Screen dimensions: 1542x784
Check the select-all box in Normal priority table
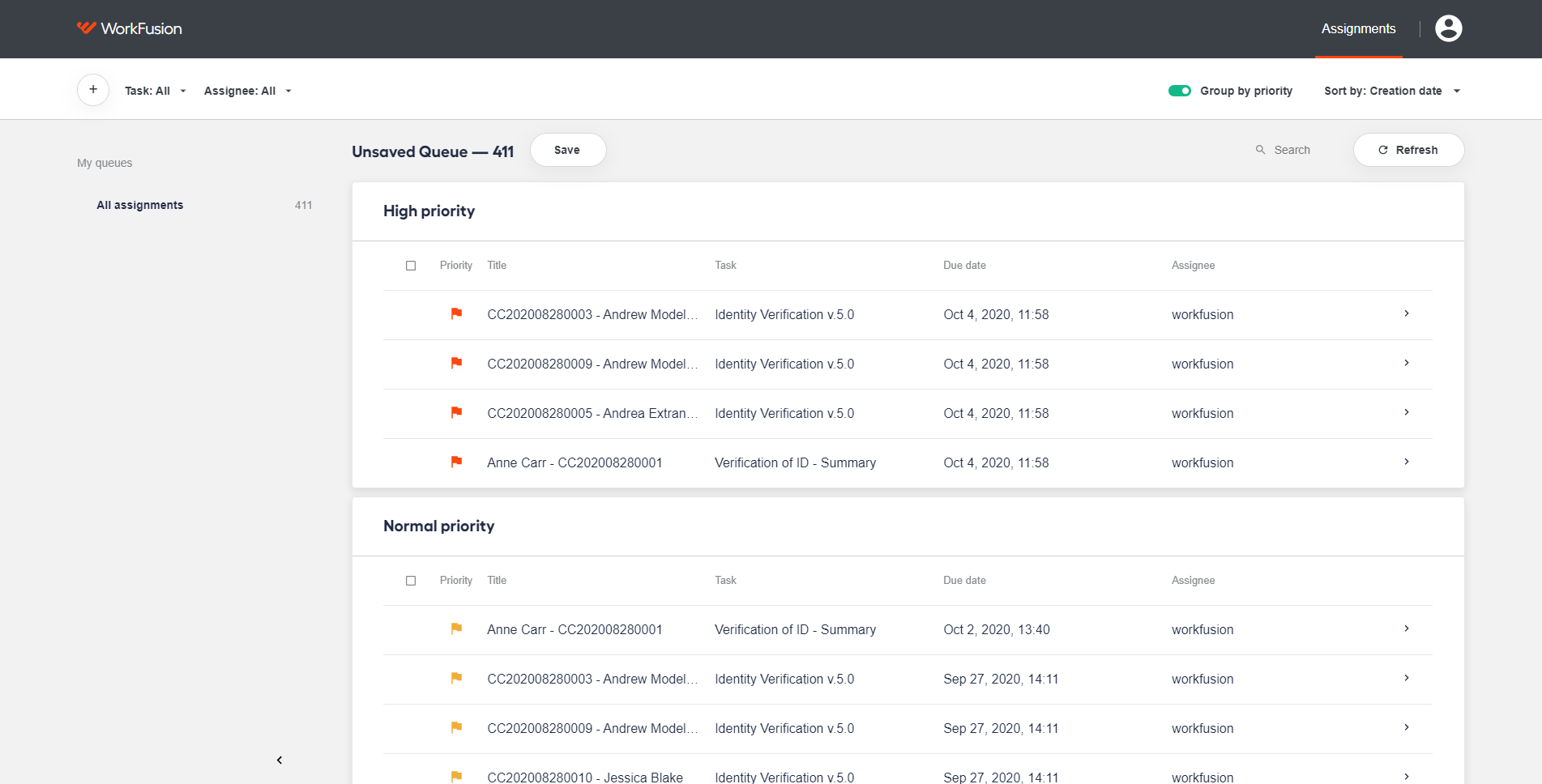click(x=411, y=581)
